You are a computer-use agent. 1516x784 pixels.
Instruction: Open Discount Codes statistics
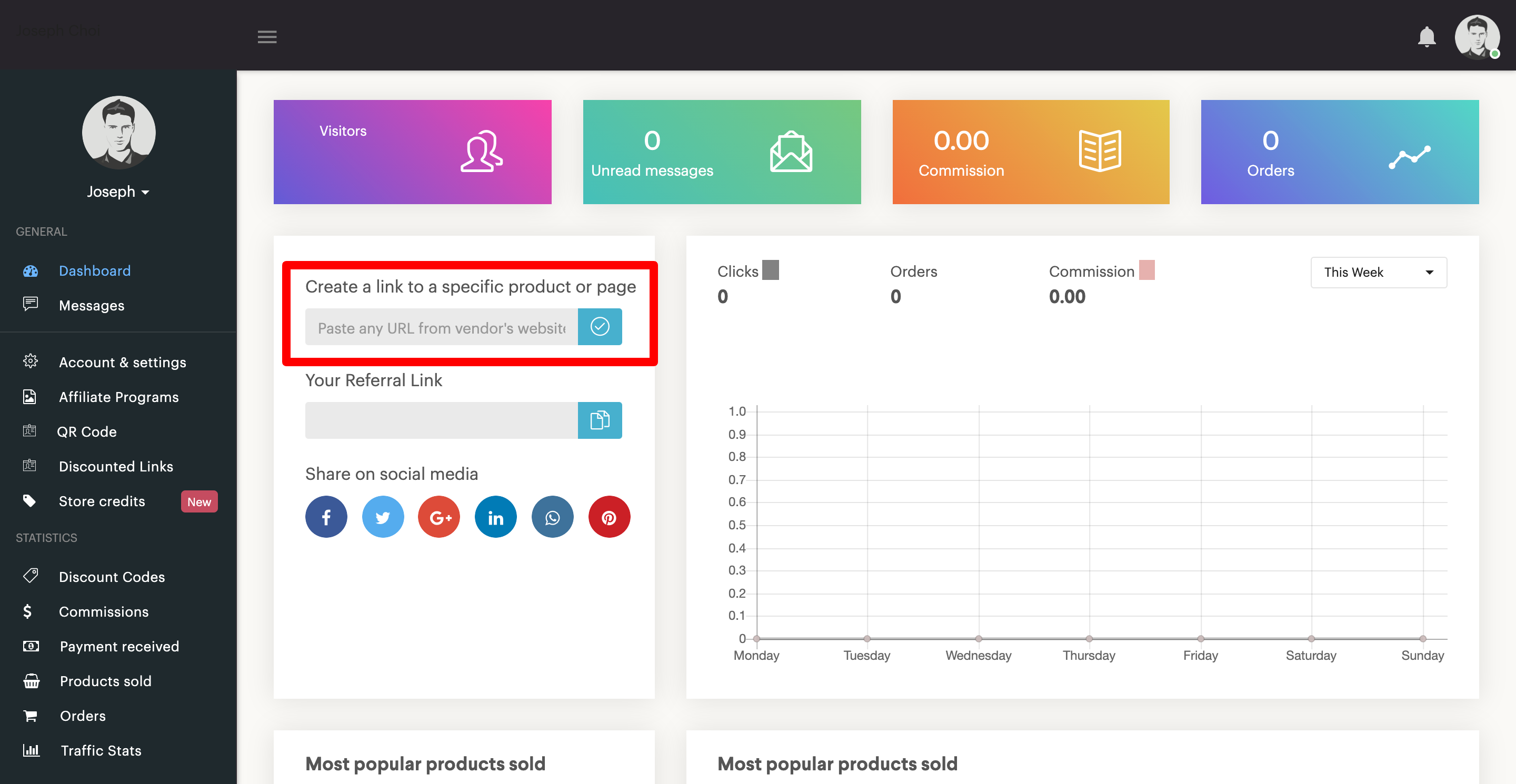(x=112, y=577)
